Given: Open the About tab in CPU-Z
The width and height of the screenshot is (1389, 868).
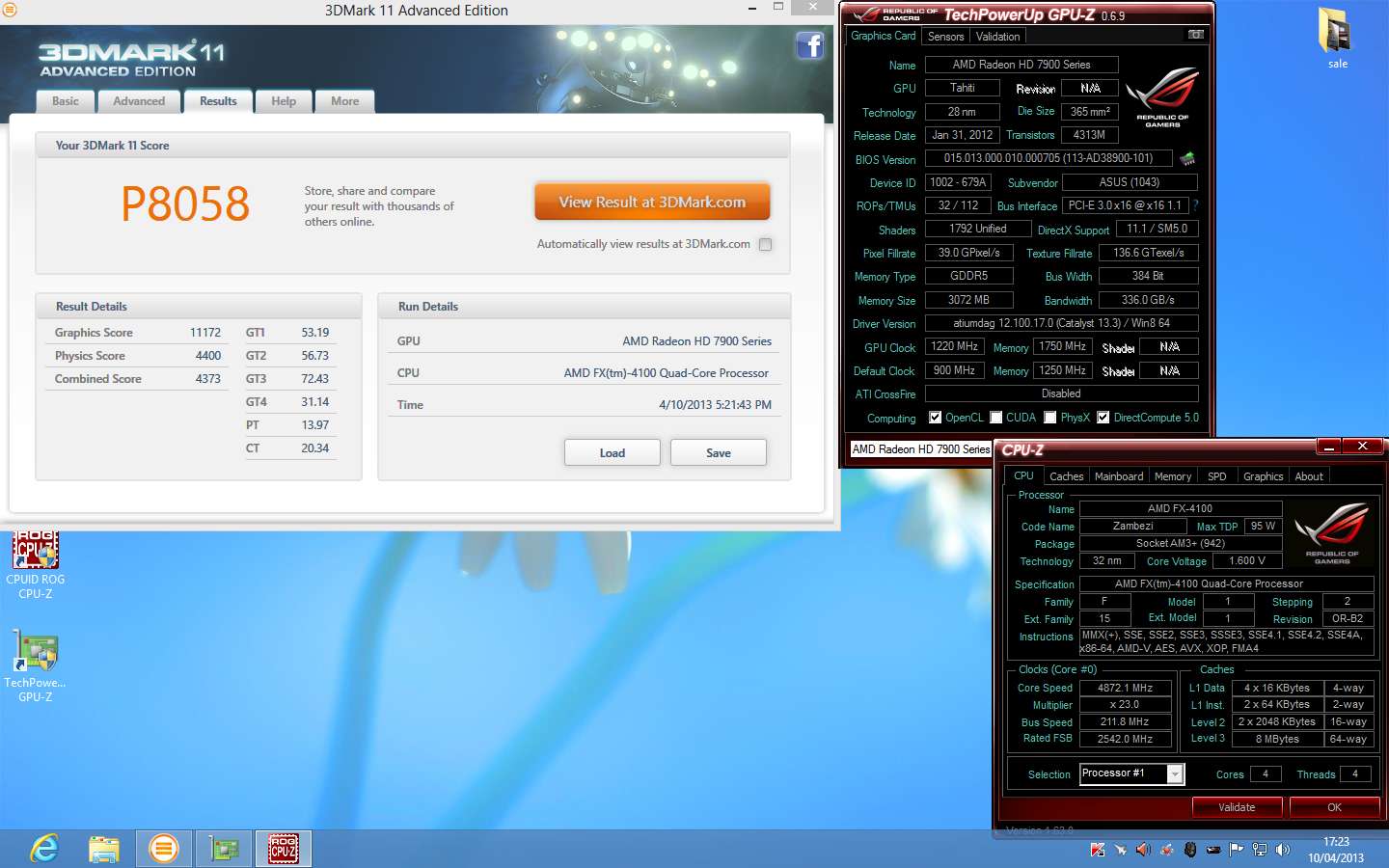Looking at the screenshot, I should click(x=1309, y=476).
